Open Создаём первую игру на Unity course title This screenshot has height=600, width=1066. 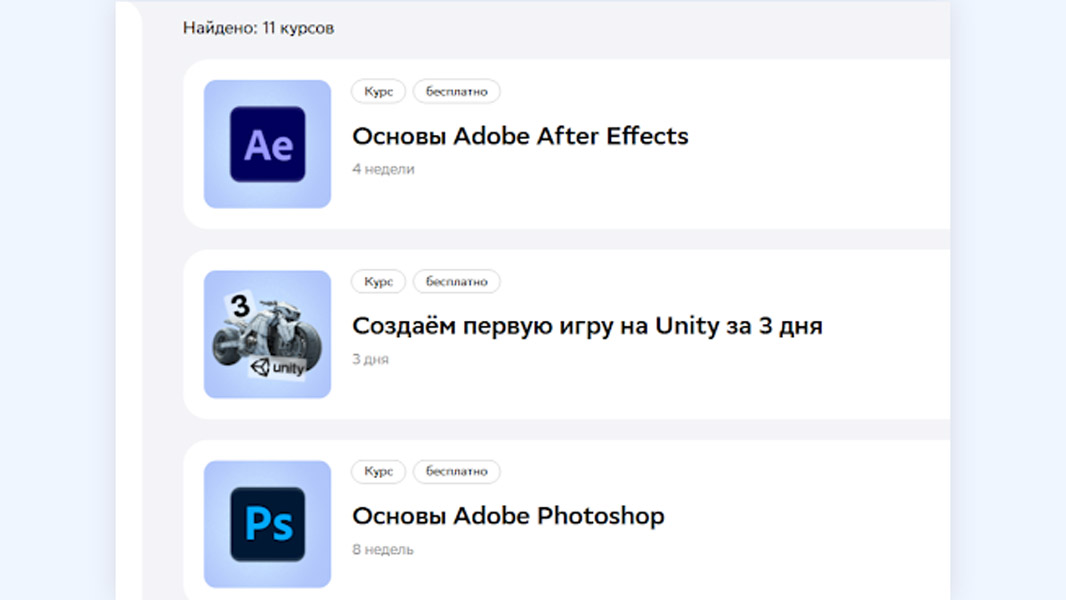coord(587,326)
